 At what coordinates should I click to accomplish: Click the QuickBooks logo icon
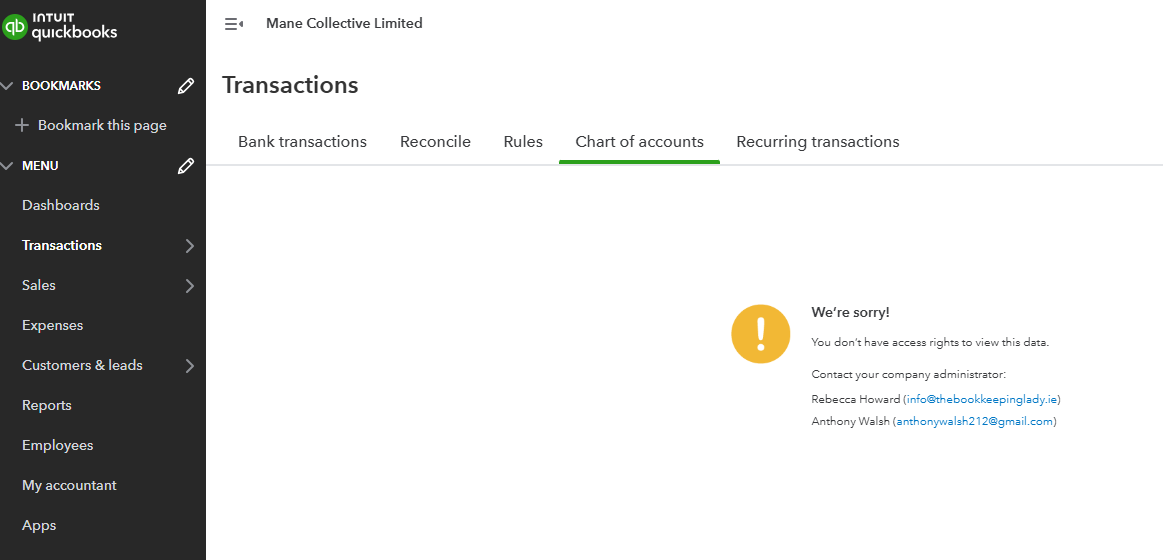[x=15, y=27]
